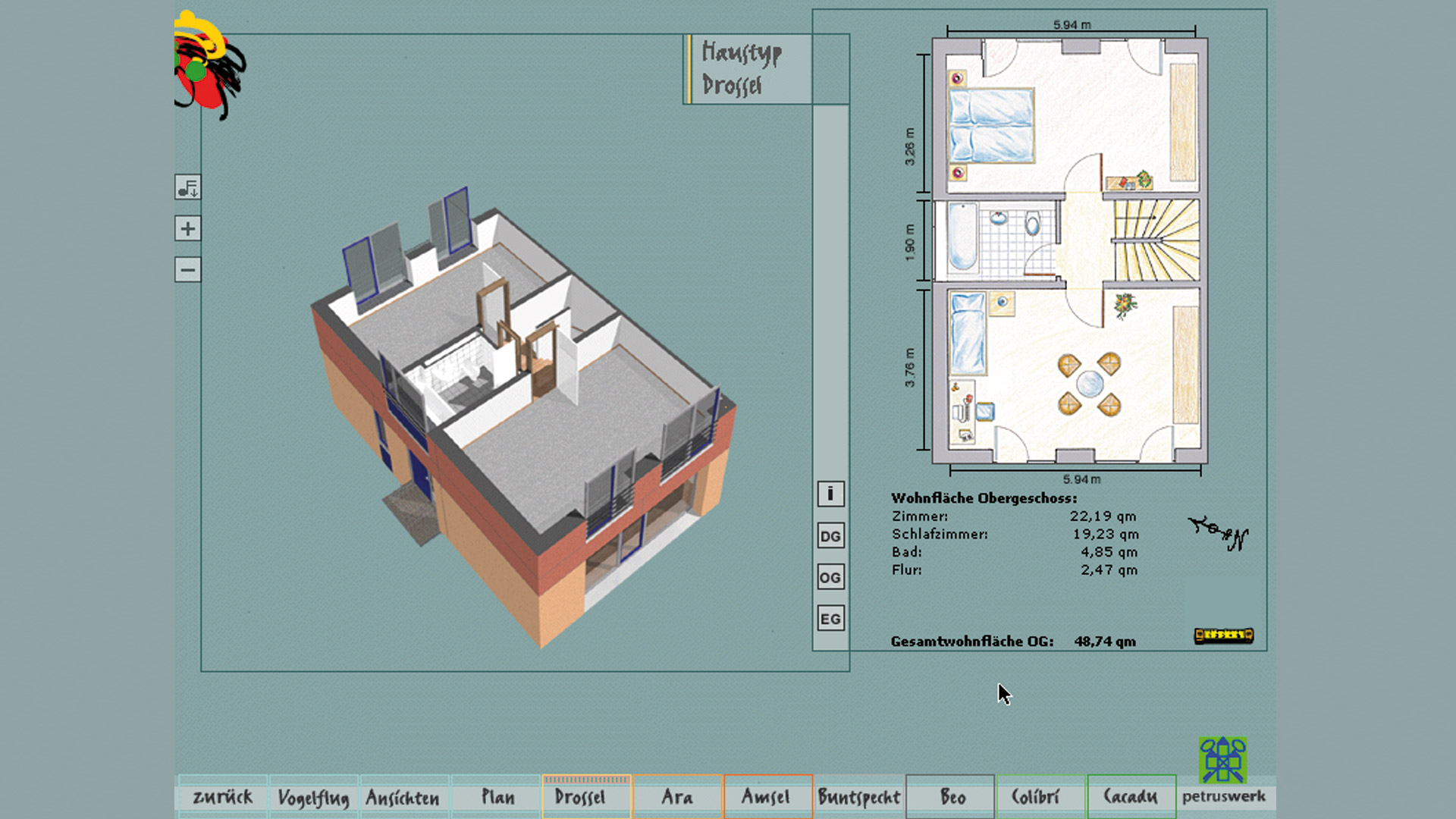1456x819 pixels.
Task: Click the yellow spirit level icon
Action: pos(1223,635)
